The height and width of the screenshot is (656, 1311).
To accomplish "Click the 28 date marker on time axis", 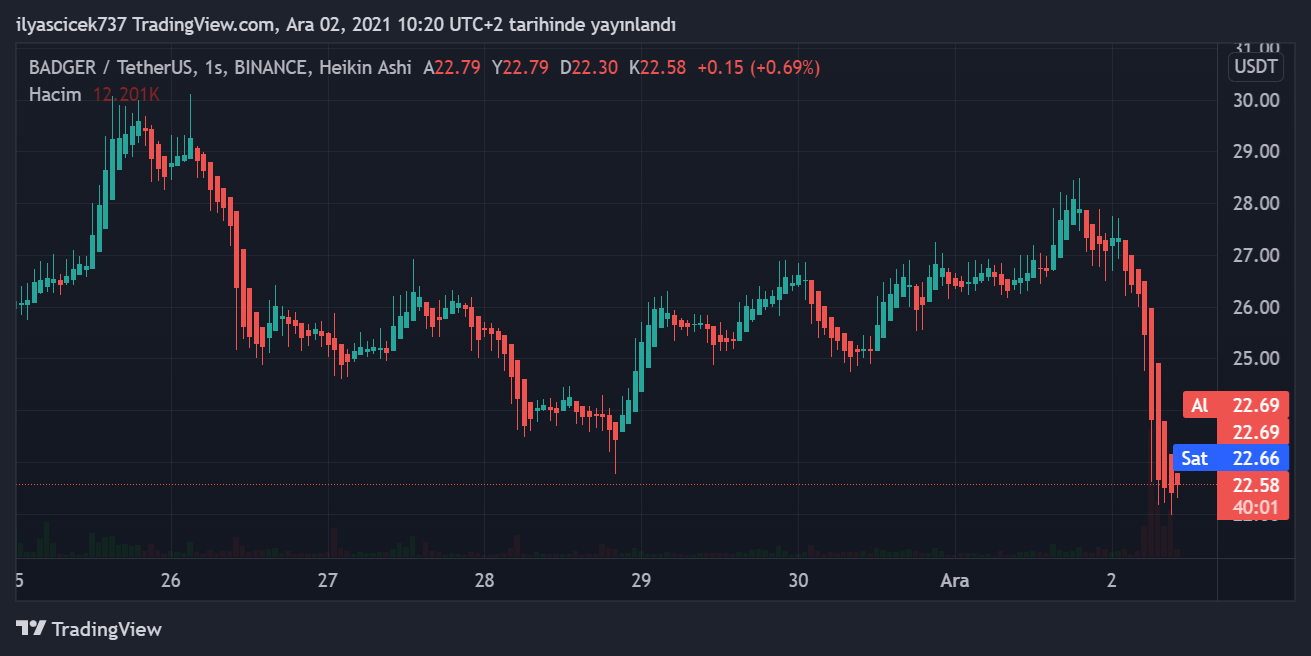I will click(x=485, y=580).
